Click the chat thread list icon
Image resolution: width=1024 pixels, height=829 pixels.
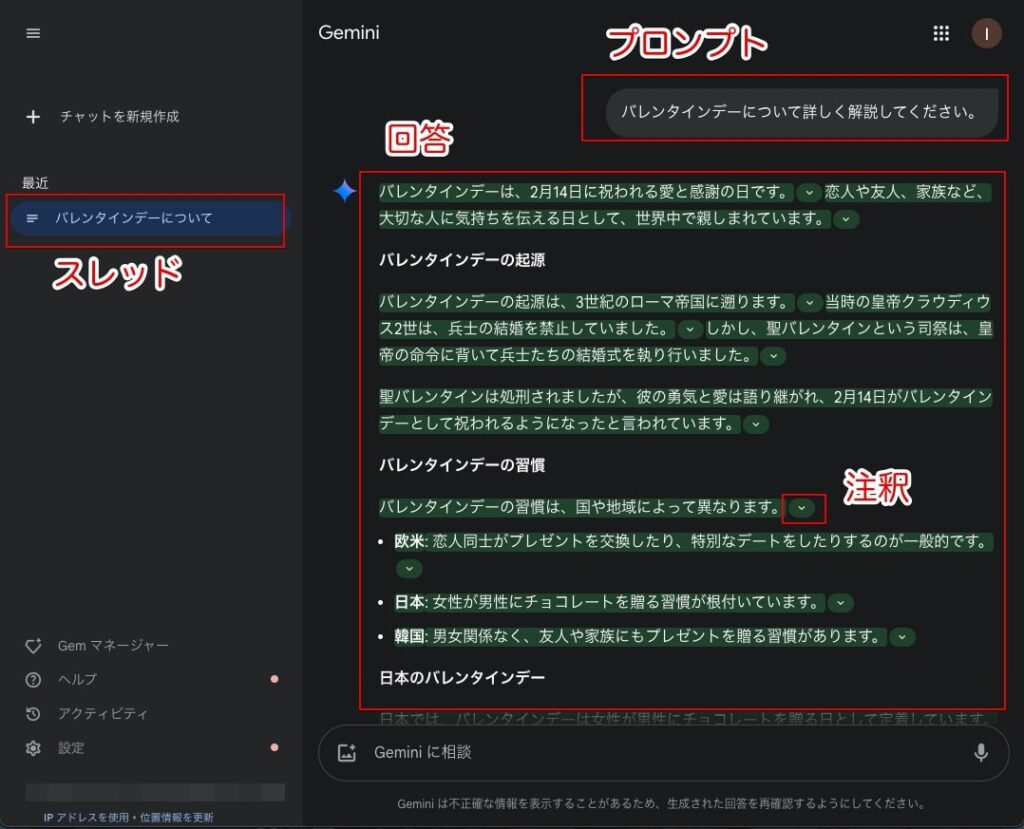pyautogui.click(x=32, y=218)
